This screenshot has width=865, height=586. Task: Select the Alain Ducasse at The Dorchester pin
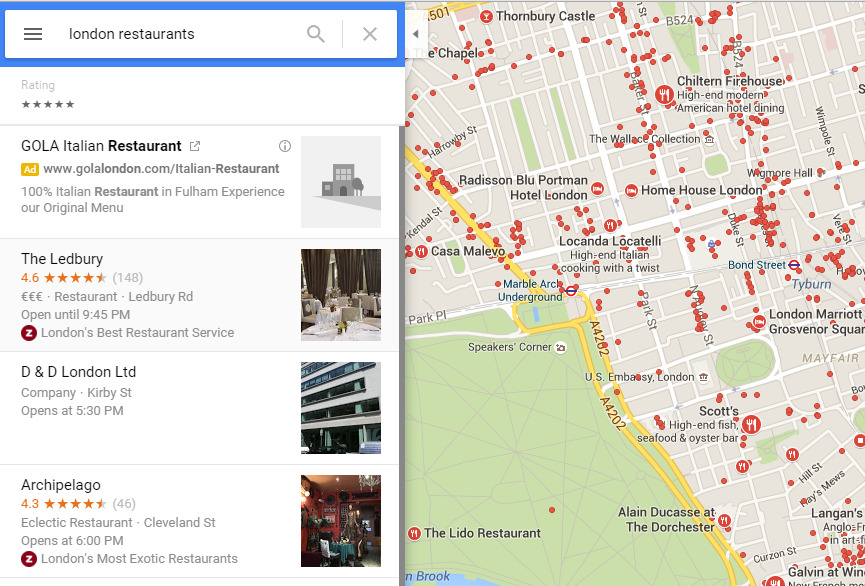pos(724,520)
